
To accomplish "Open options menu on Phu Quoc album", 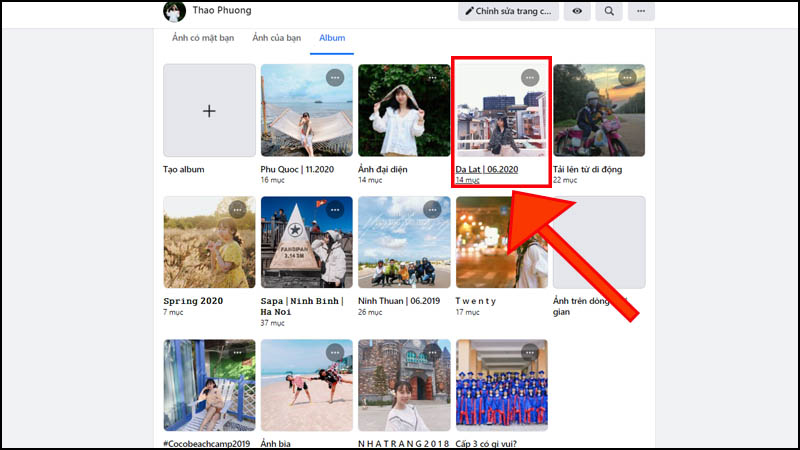I will (335, 78).
